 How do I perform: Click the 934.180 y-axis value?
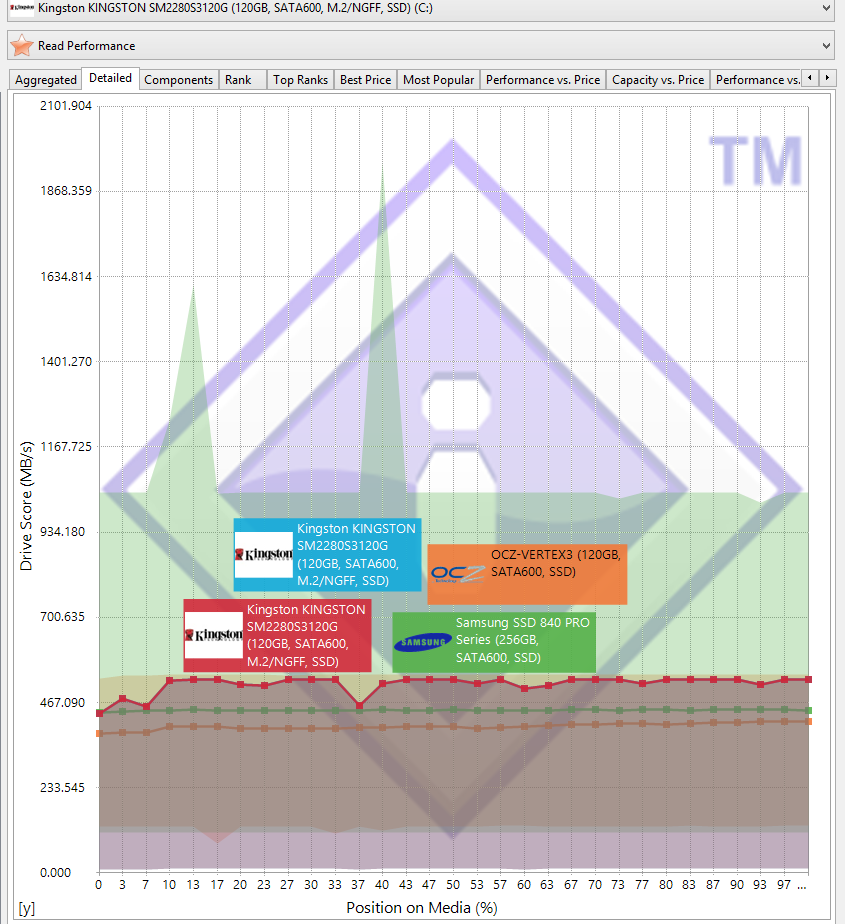pyautogui.click(x=62, y=532)
